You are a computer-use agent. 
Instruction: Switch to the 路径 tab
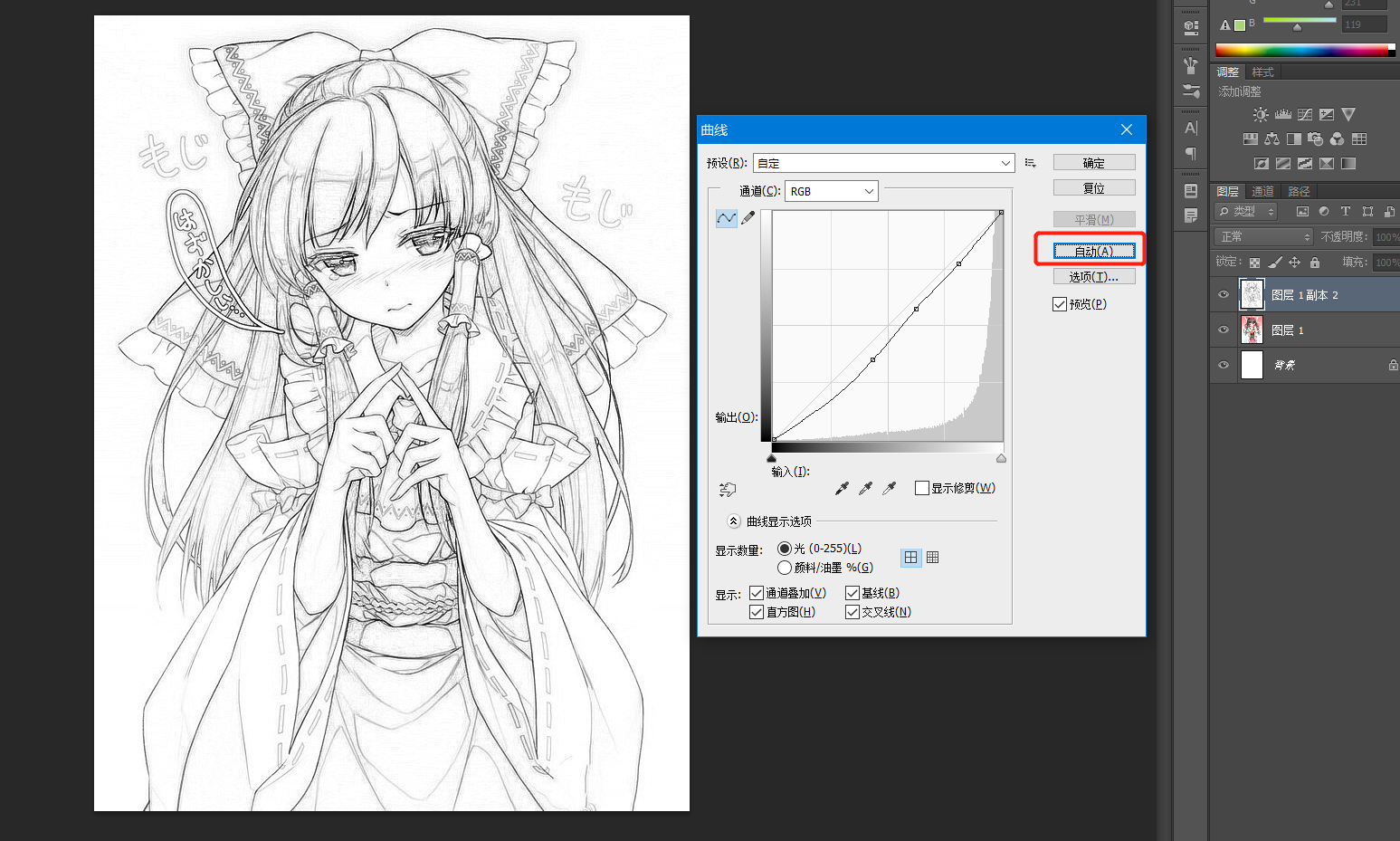coord(1299,191)
